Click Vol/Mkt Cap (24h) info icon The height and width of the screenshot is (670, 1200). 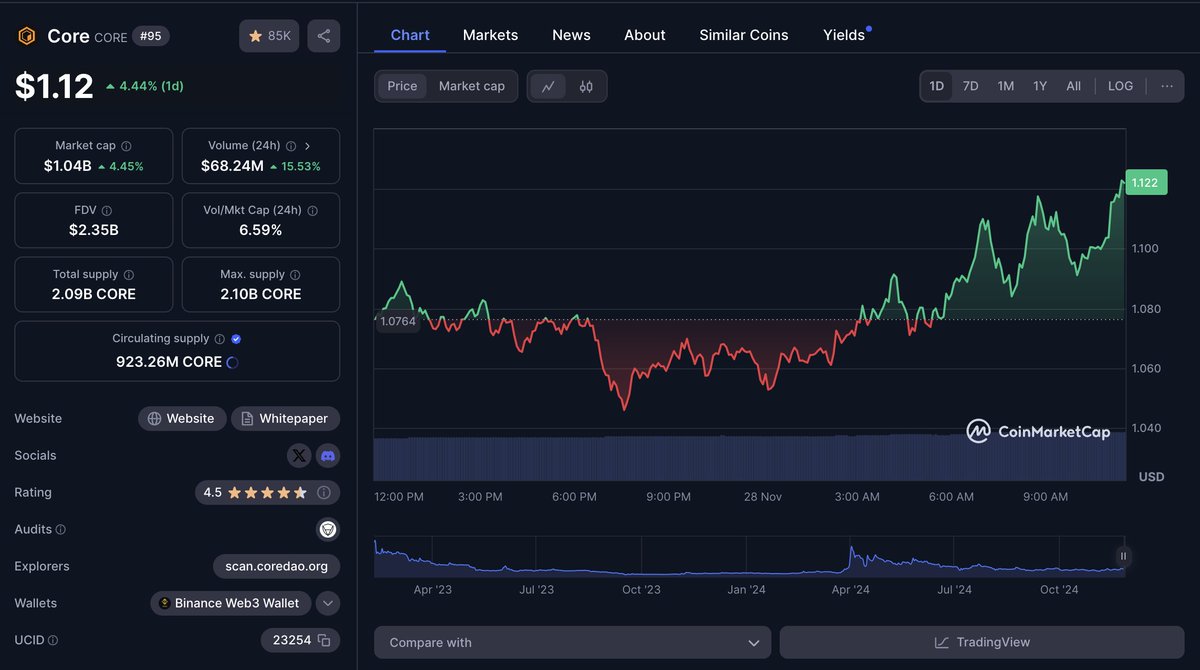[x=312, y=211]
